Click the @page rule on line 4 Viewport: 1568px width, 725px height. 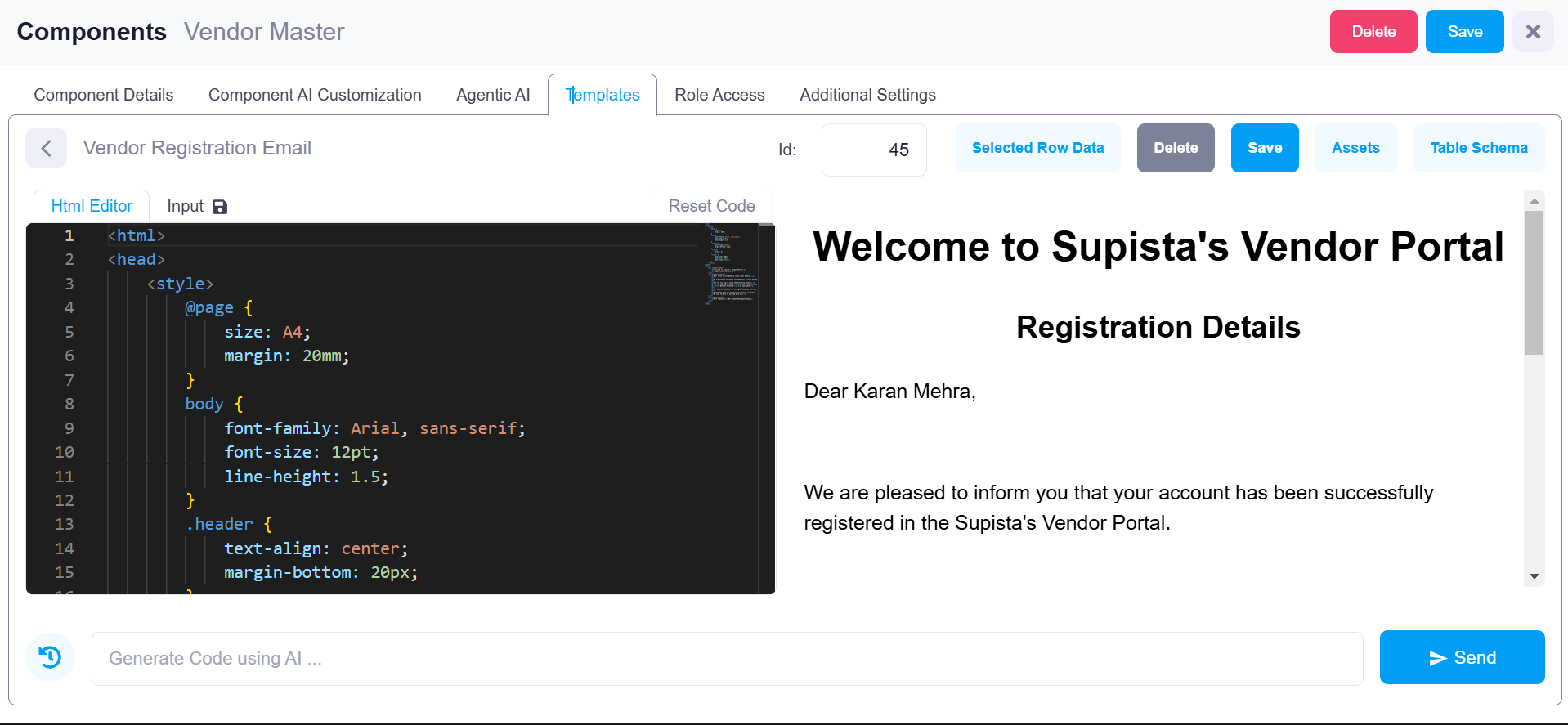218,307
